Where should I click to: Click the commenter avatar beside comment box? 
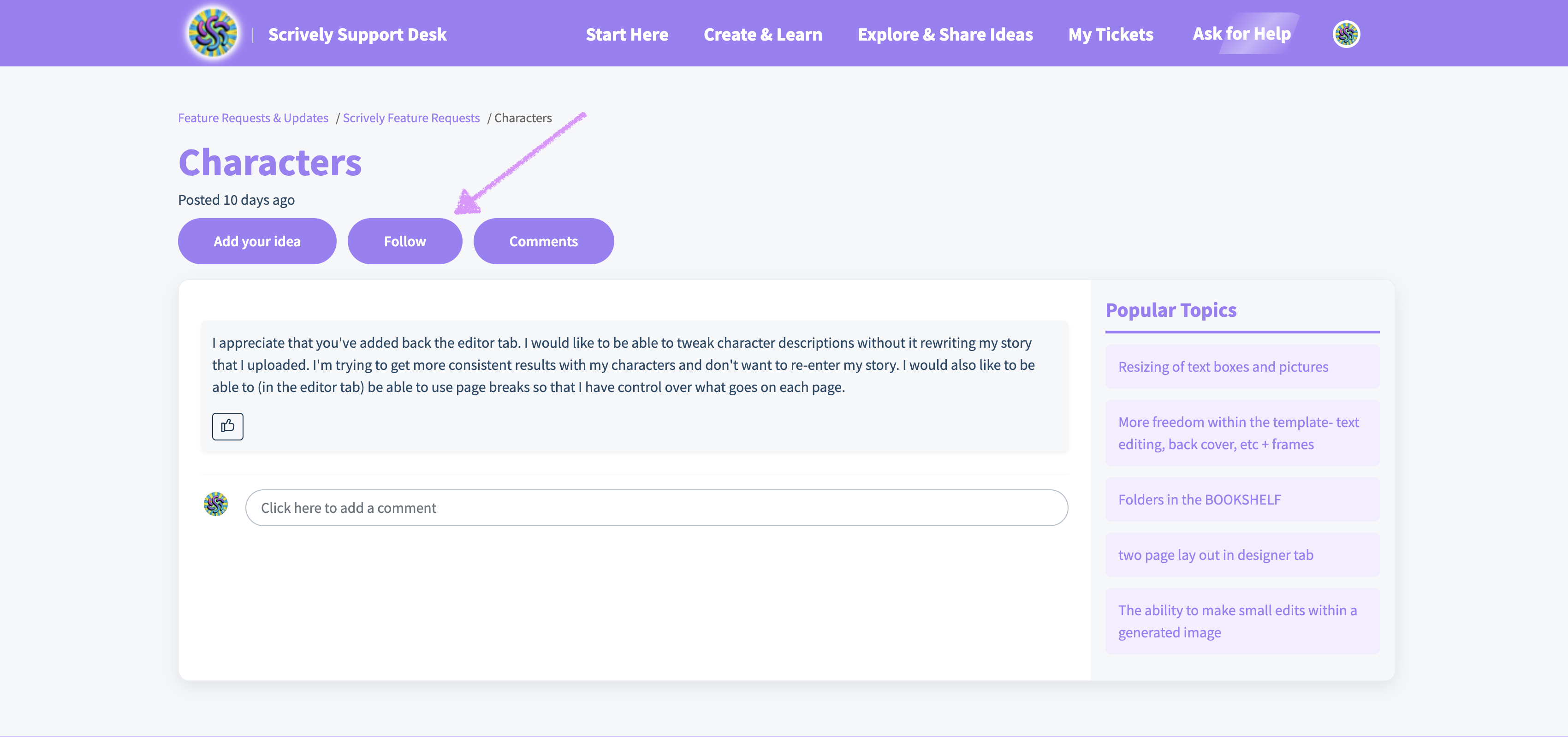(215, 504)
